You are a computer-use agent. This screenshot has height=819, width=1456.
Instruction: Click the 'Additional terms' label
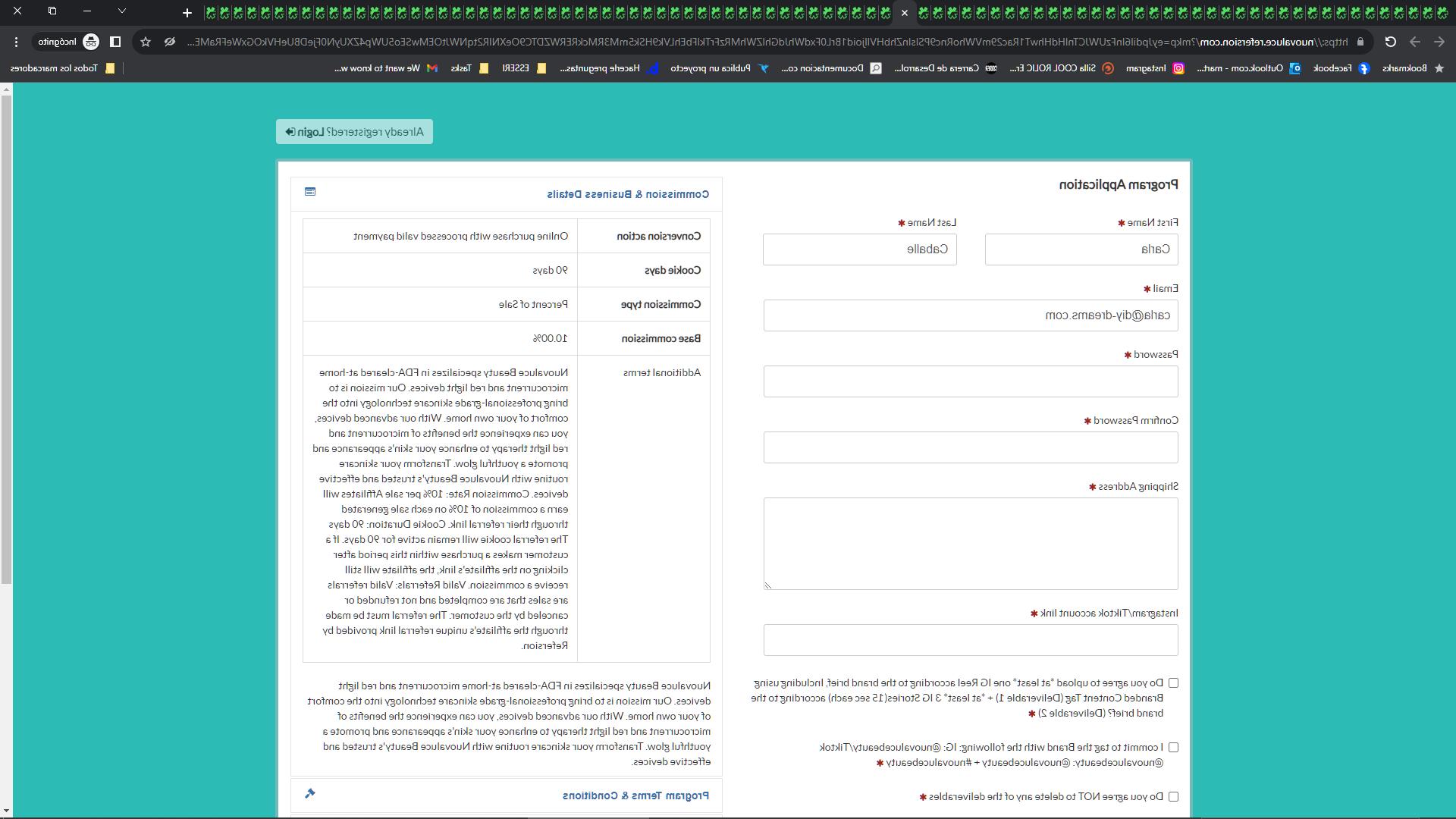tap(662, 373)
